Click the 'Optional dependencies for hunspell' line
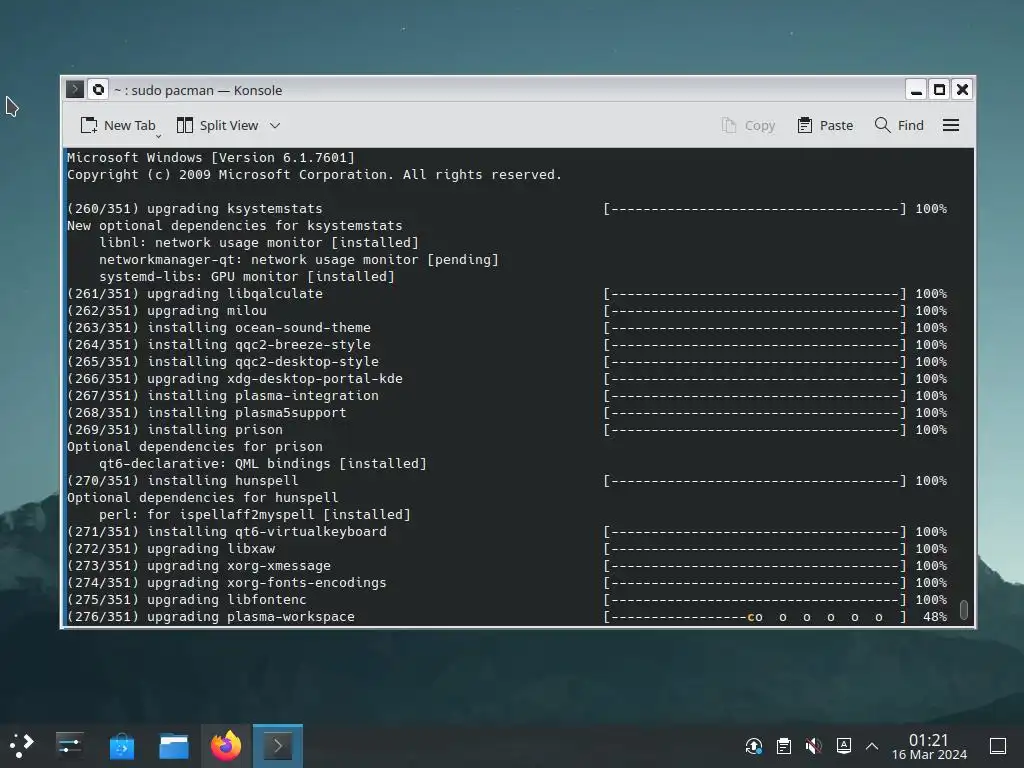1024x768 pixels. click(x=202, y=497)
